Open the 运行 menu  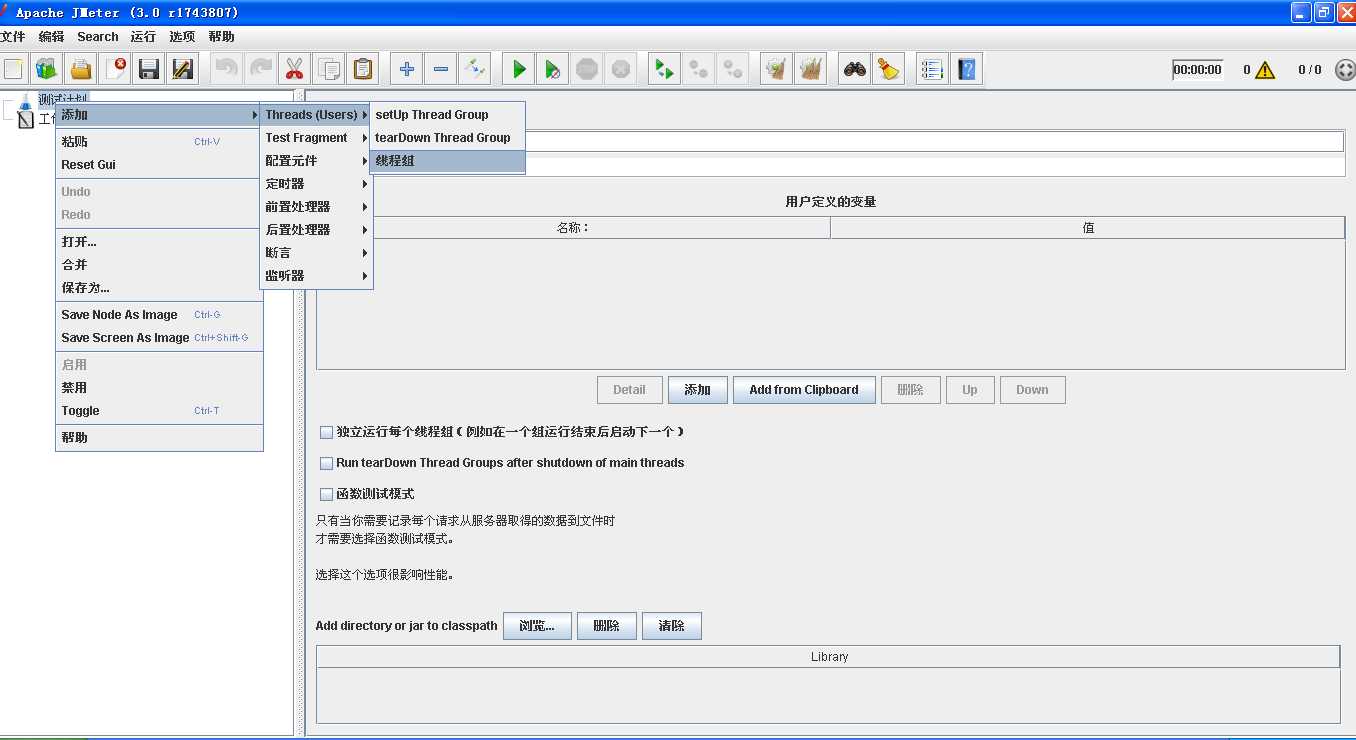pos(143,37)
